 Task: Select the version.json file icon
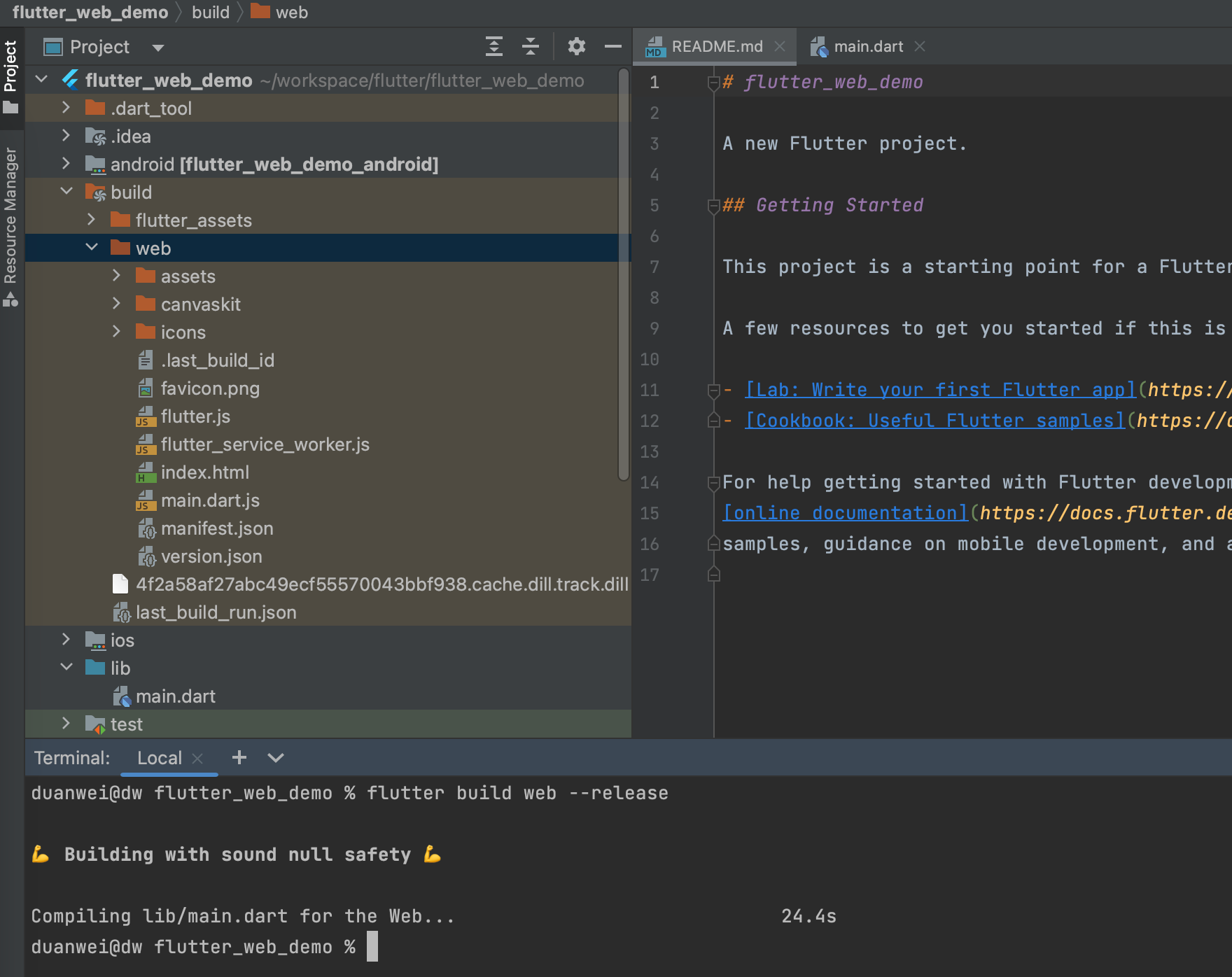point(146,556)
